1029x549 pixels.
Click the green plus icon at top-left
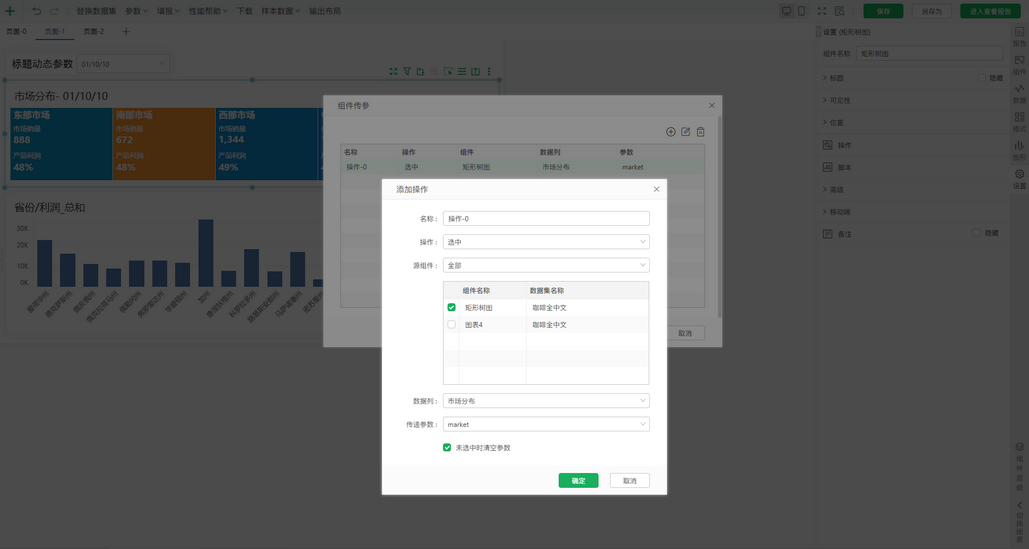click(10, 11)
